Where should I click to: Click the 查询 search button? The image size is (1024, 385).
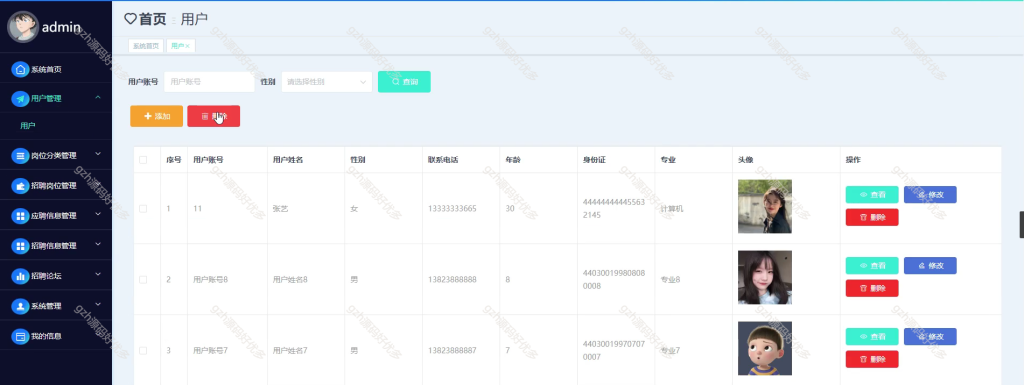point(404,82)
